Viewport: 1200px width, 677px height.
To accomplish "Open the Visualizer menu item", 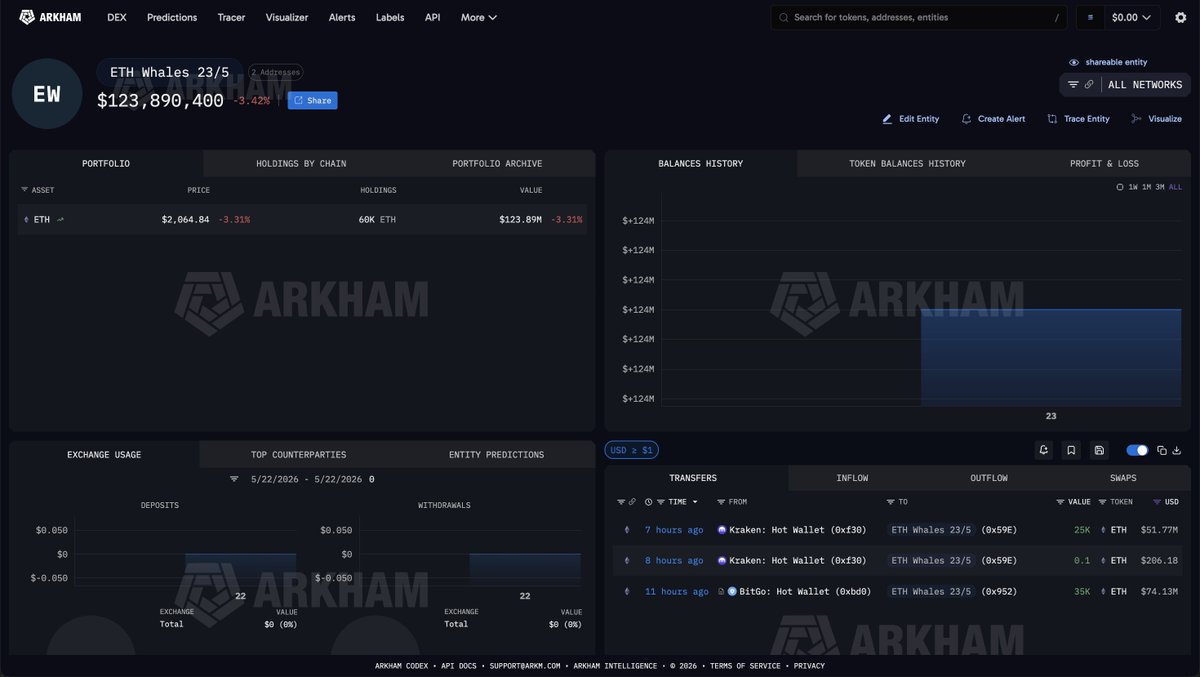I will click(287, 17).
